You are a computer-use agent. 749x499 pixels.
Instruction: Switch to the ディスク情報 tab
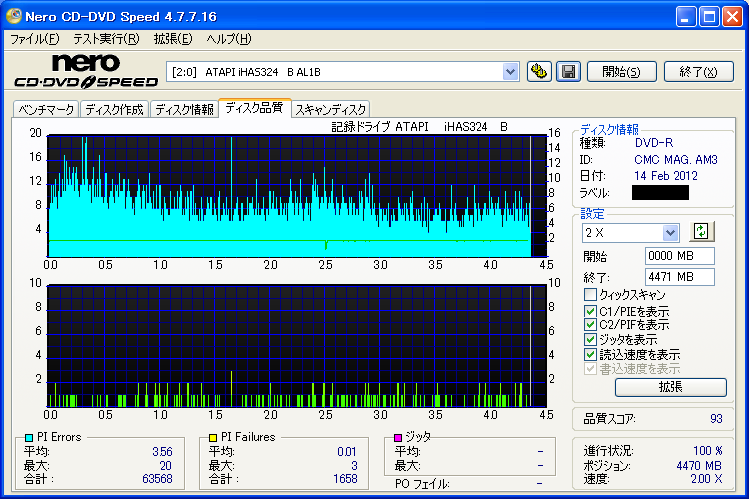click(x=184, y=109)
